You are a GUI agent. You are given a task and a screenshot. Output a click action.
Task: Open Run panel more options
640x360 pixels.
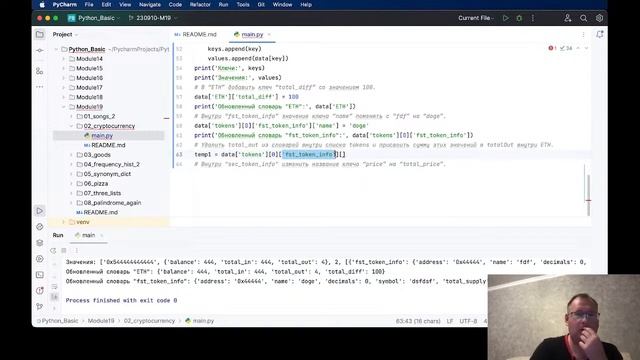[x=76, y=250]
